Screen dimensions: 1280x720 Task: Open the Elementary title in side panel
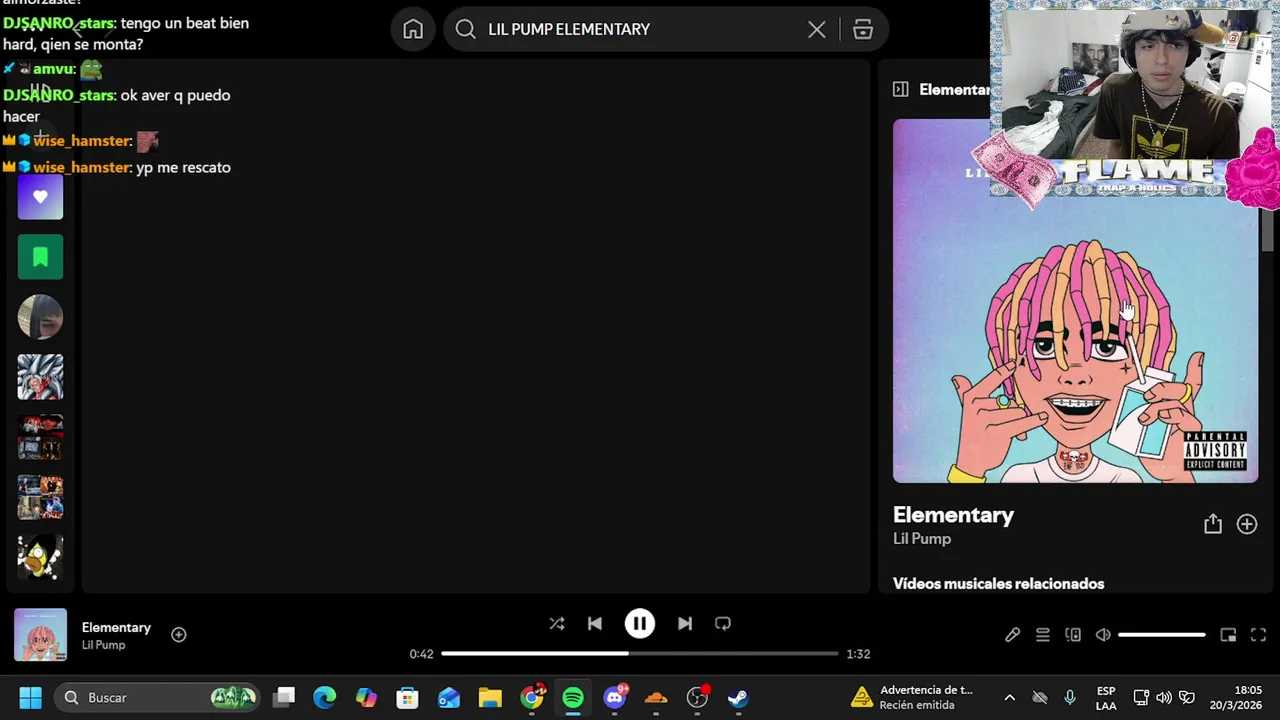(x=953, y=515)
